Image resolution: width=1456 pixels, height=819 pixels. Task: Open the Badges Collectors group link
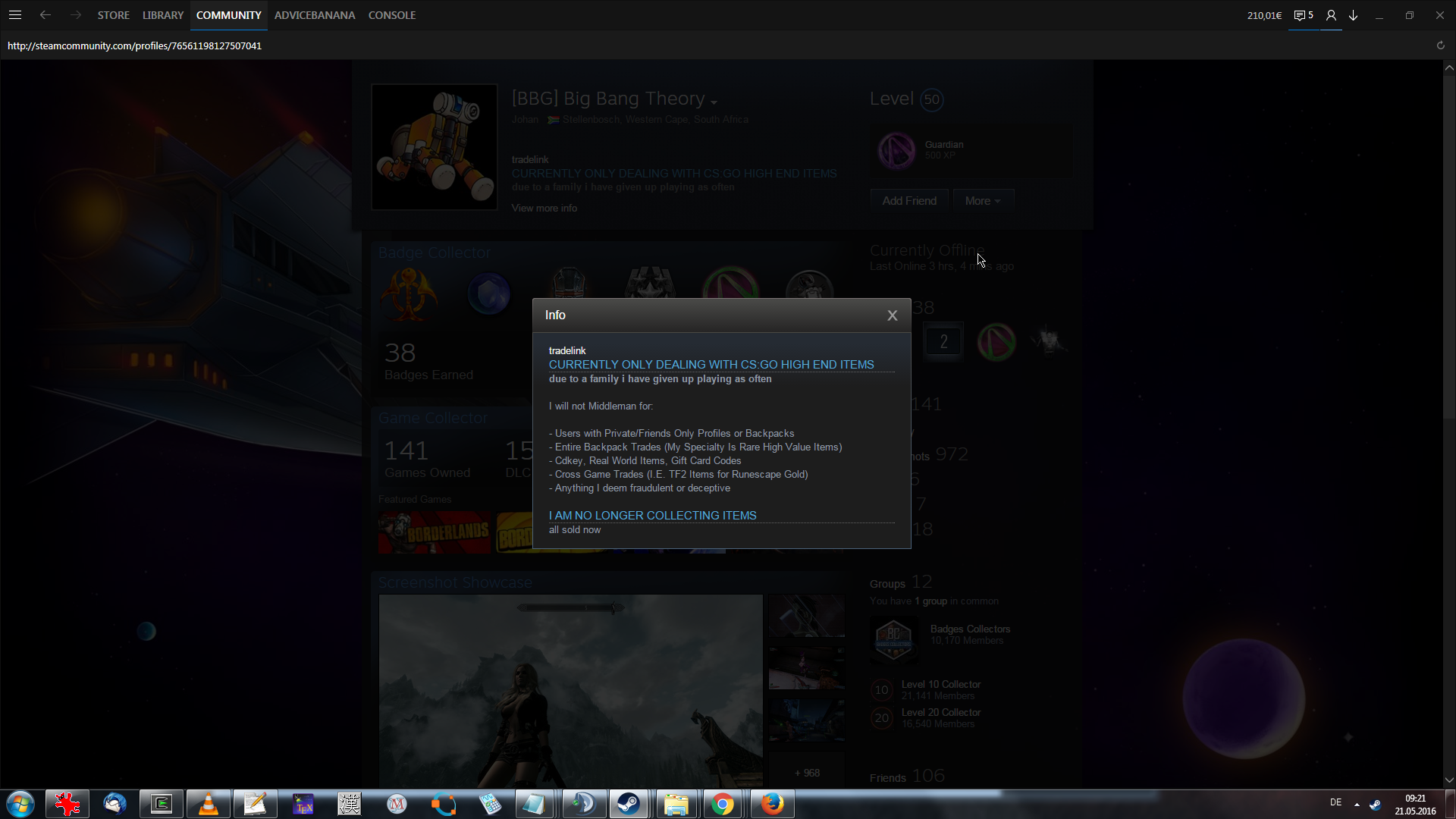(970, 629)
